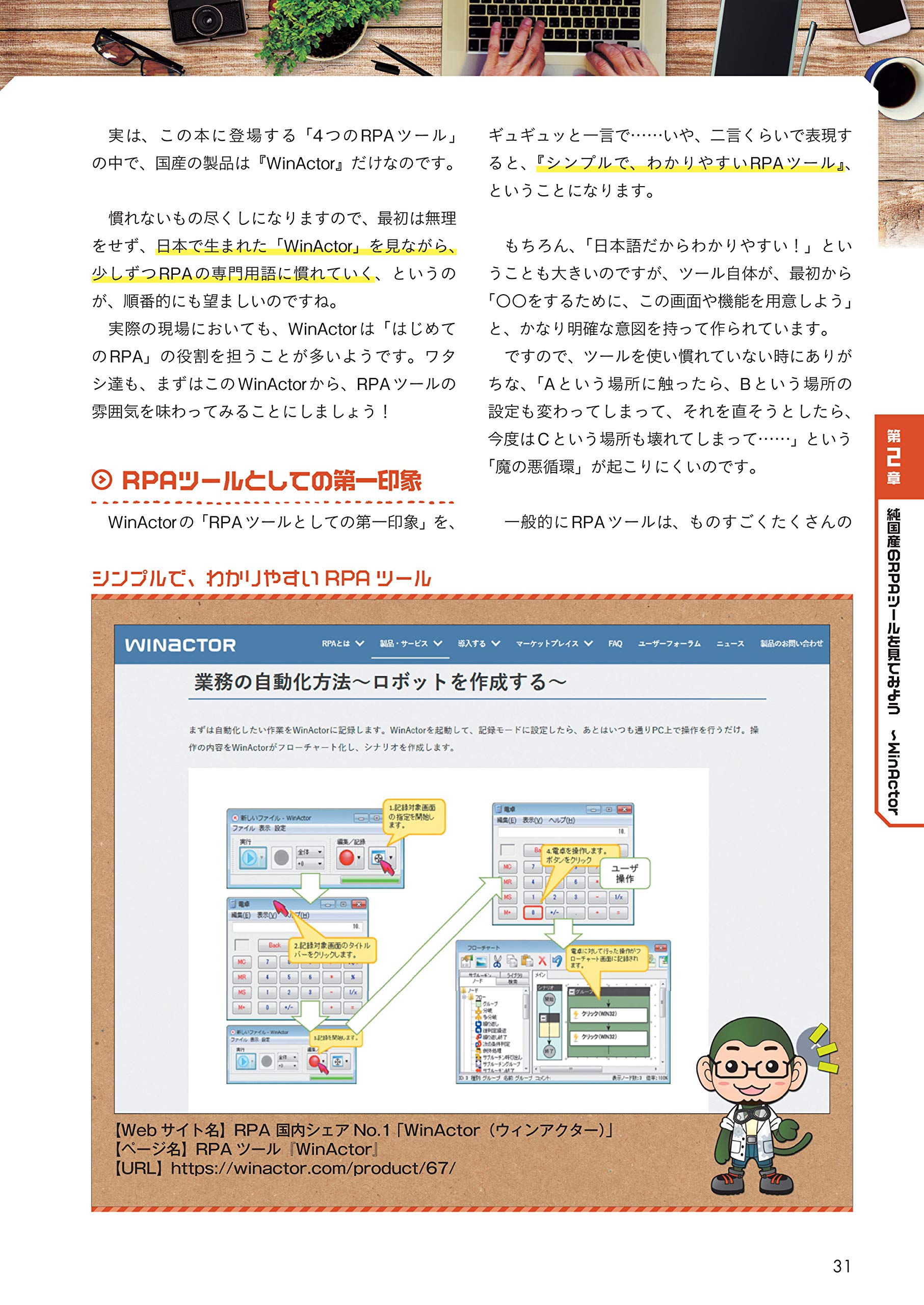
Task: Open 全体 dropdown in top WinActor window
Action: (311, 852)
